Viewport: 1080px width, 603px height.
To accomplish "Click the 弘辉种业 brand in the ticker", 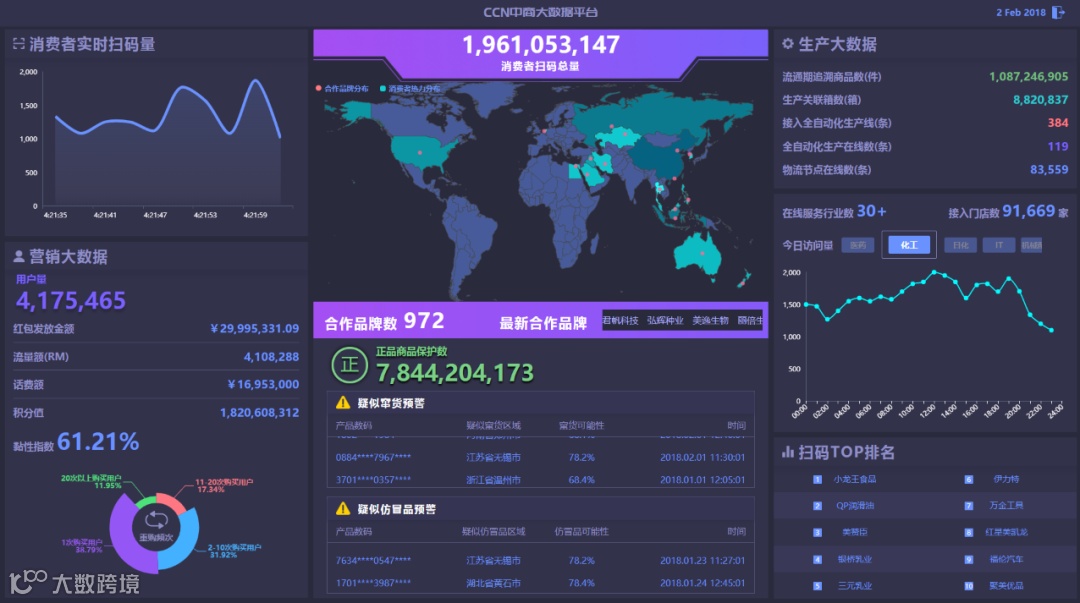I will (665, 320).
